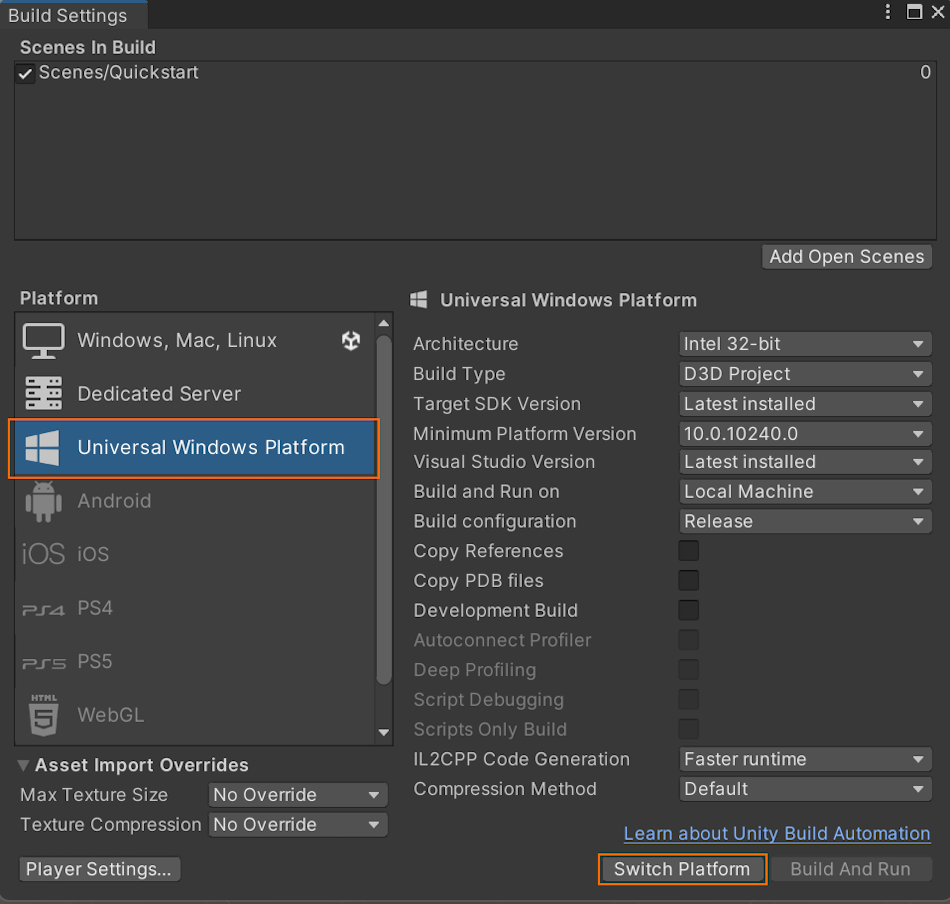
Task: Open the Learn about Unity Build Automation link
Action: point(777,834)
